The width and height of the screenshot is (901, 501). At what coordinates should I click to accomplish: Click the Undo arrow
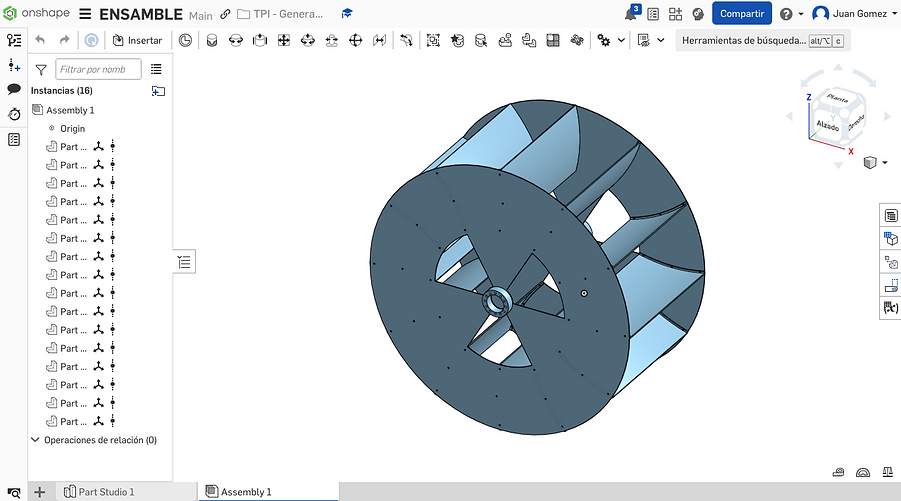tap(40, 40)
